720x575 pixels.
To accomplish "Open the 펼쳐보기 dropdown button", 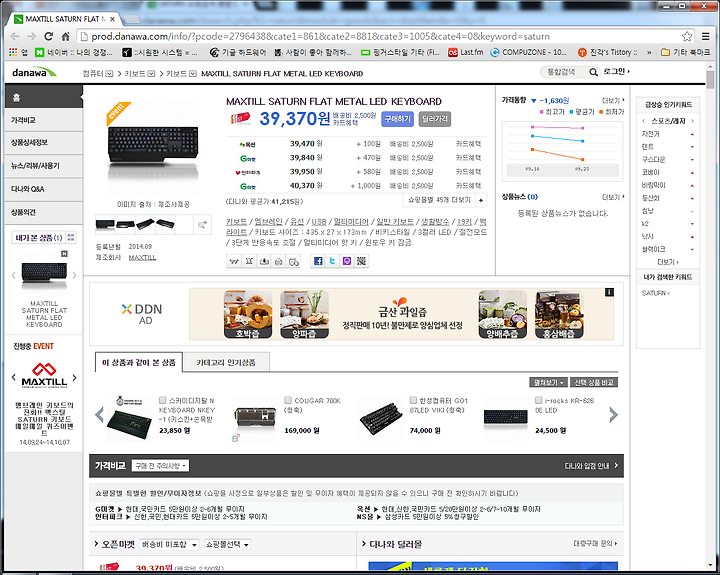I will [548, 383].
